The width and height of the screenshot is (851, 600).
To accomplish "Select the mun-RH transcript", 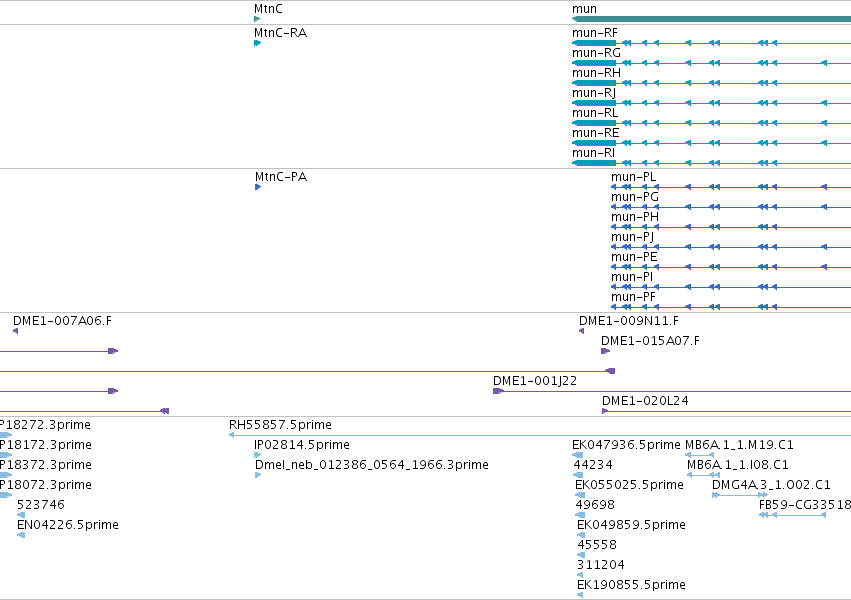I will pyautogui.click(x=712, y=83).
